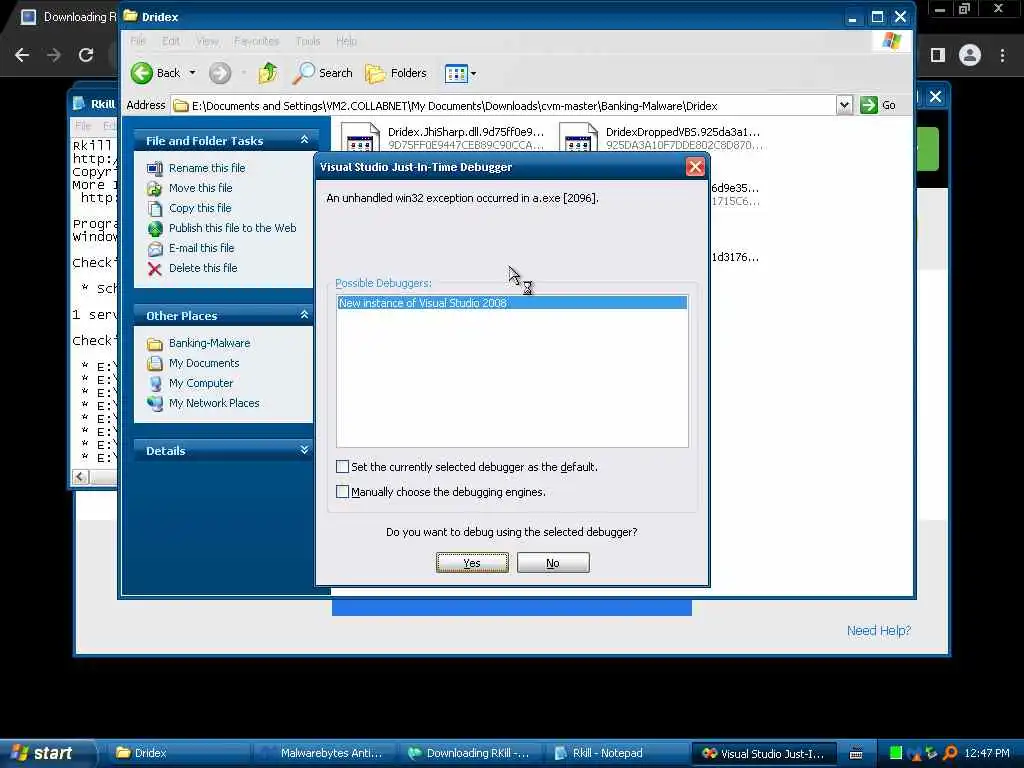The height and width of the screenshot is (768, 1024).
Task: Click Yes to debug with selected debugger
Action: pyautogui.click(x=472, y=563)
